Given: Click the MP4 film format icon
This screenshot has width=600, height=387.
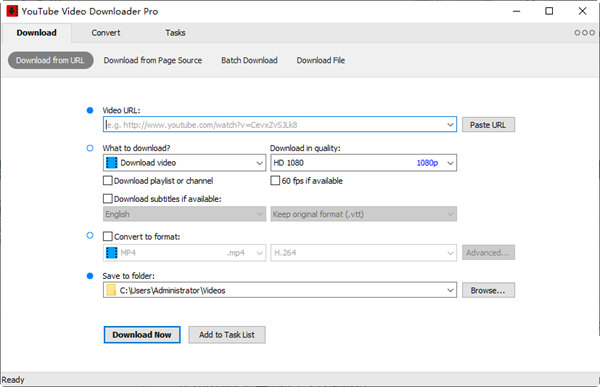Looking at the screenshot, I should tap(111, 253).
